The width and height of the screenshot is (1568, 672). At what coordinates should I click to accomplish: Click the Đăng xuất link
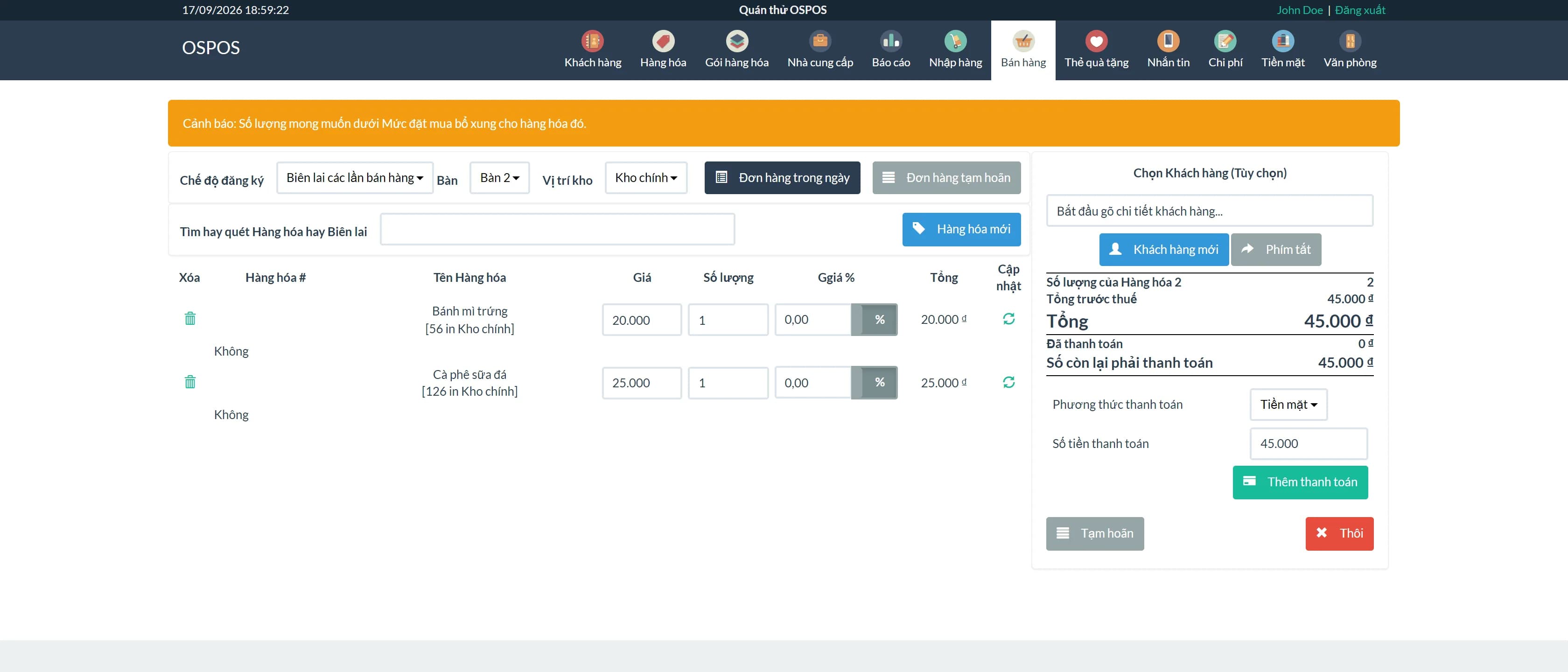coord(1360,10)
